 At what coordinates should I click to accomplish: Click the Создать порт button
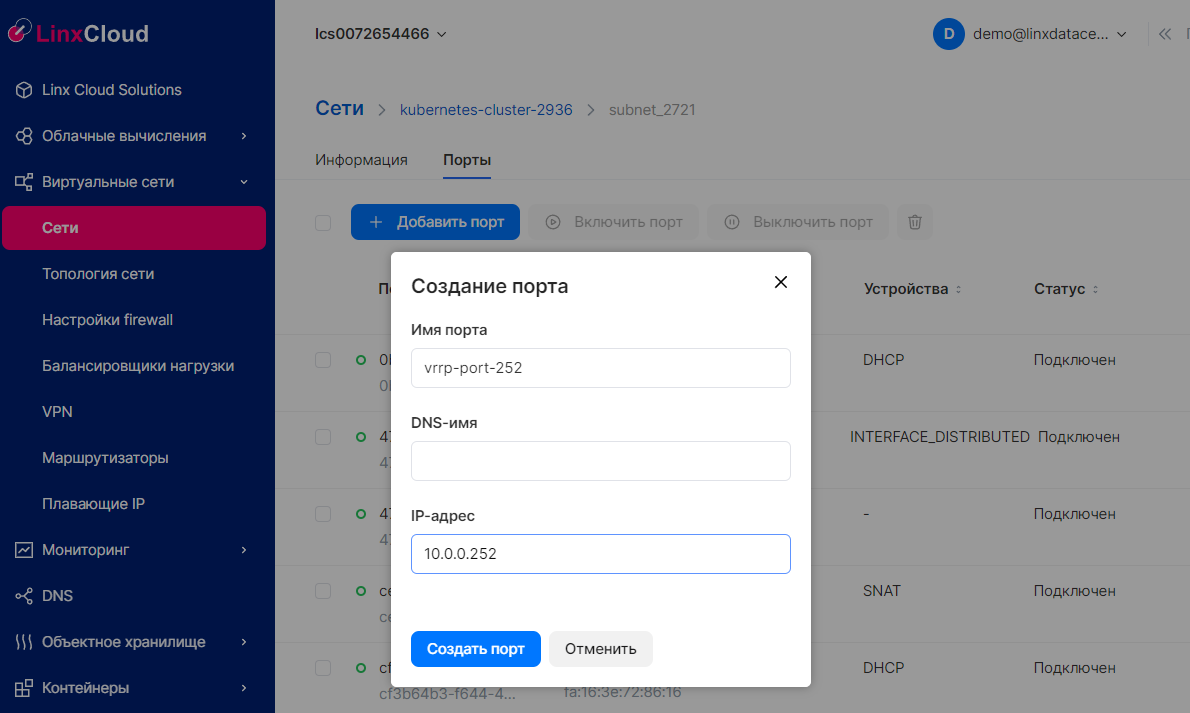[475, 649]
